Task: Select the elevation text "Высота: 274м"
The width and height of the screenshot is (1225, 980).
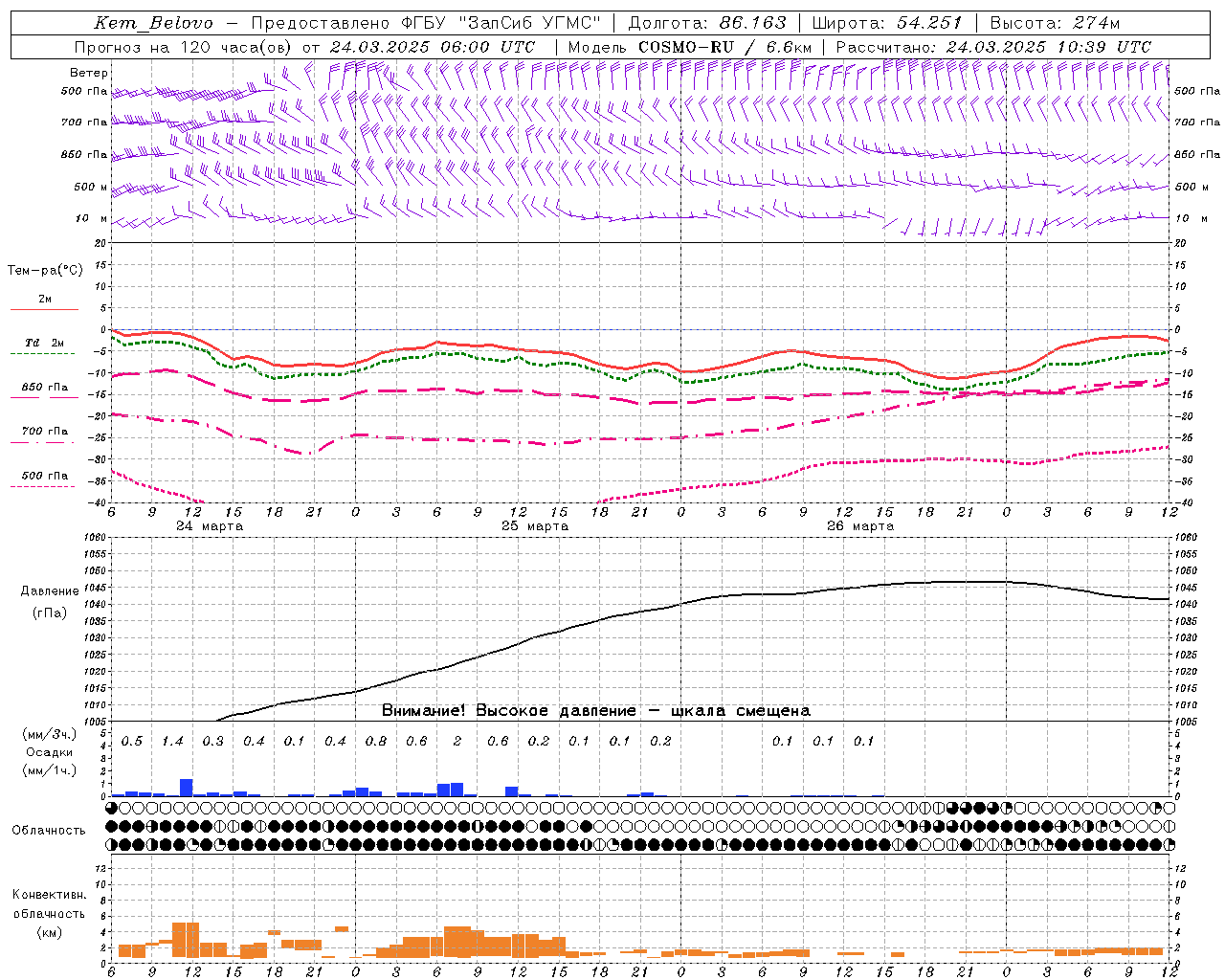Action: coord(1055,23)
